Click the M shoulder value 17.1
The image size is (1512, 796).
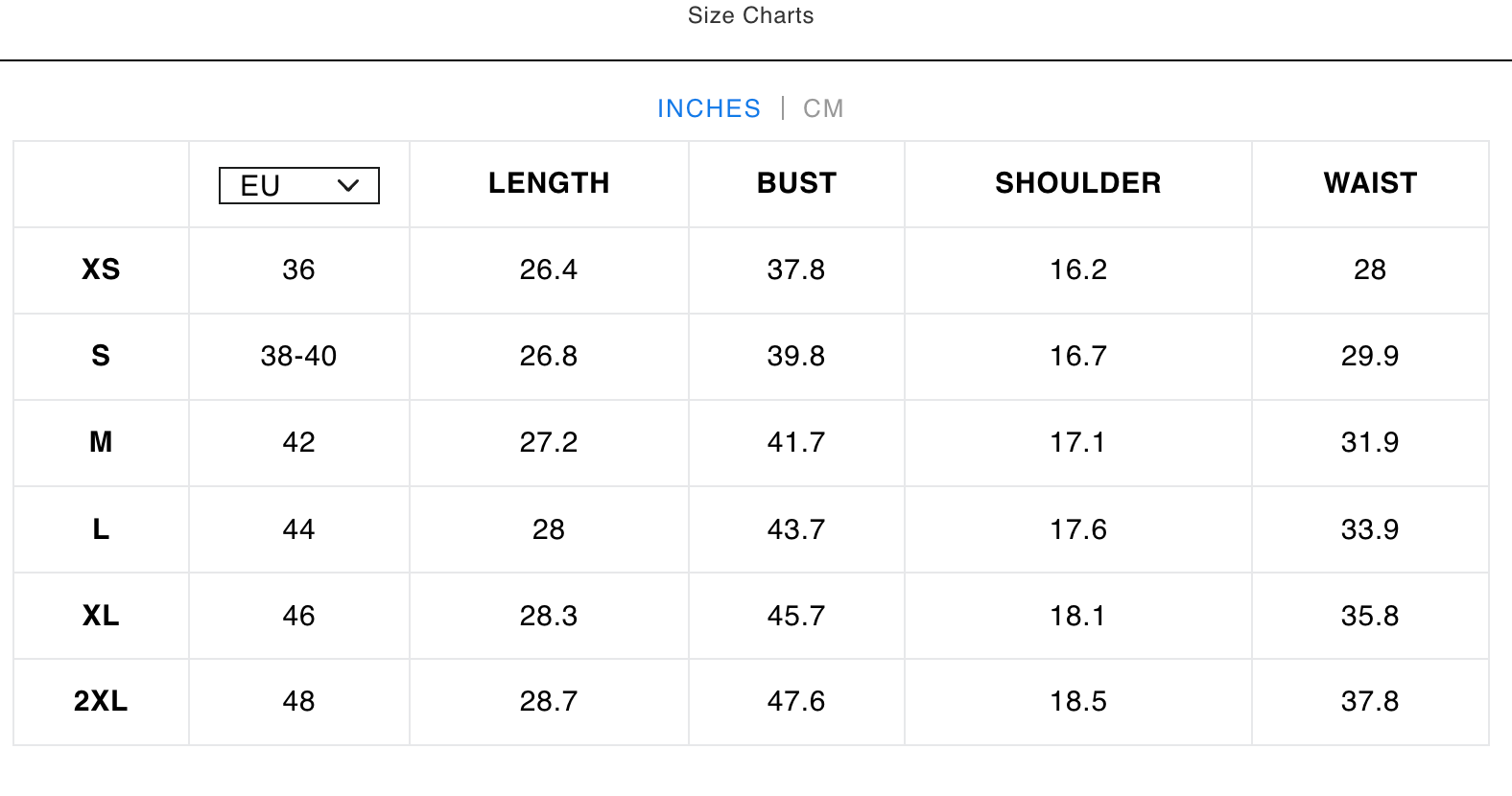tap(1077, 442)
